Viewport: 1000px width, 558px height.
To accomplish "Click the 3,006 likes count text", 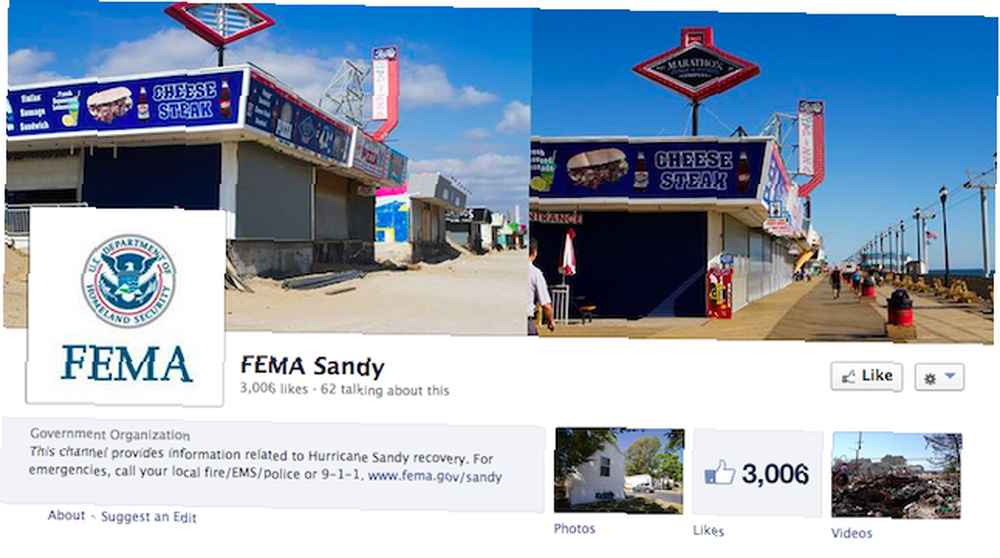I will (274, 388).
